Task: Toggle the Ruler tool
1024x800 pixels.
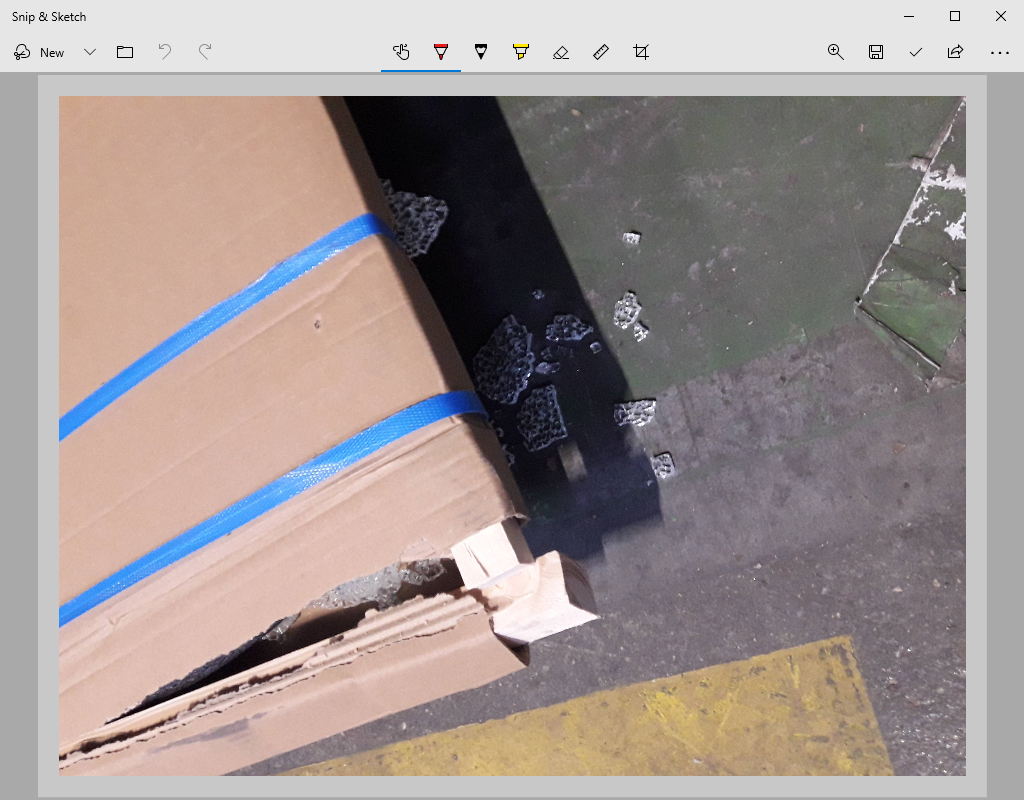Action: click(x=601, y=52)
